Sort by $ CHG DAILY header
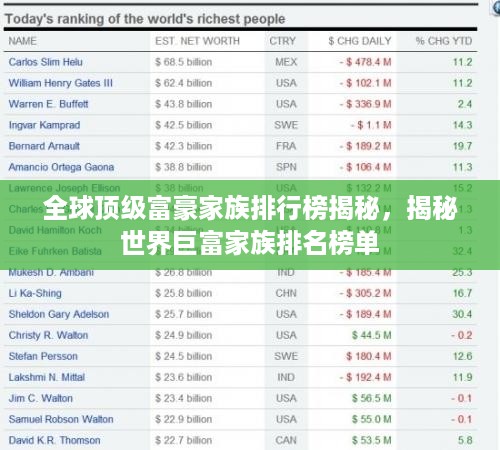Screen dimensions: 500x450 (x=360, y=41)
